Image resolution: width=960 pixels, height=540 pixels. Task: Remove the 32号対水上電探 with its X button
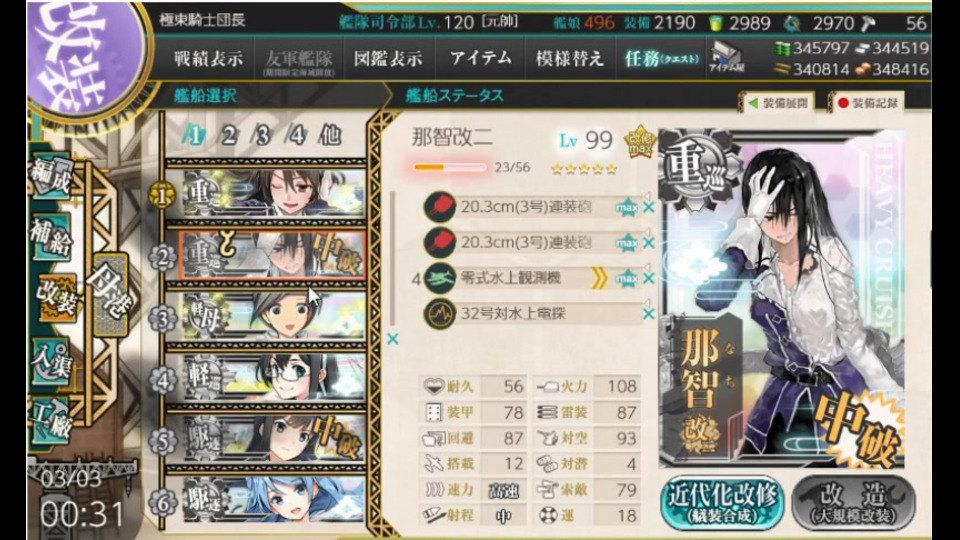(x=648, y=313)
